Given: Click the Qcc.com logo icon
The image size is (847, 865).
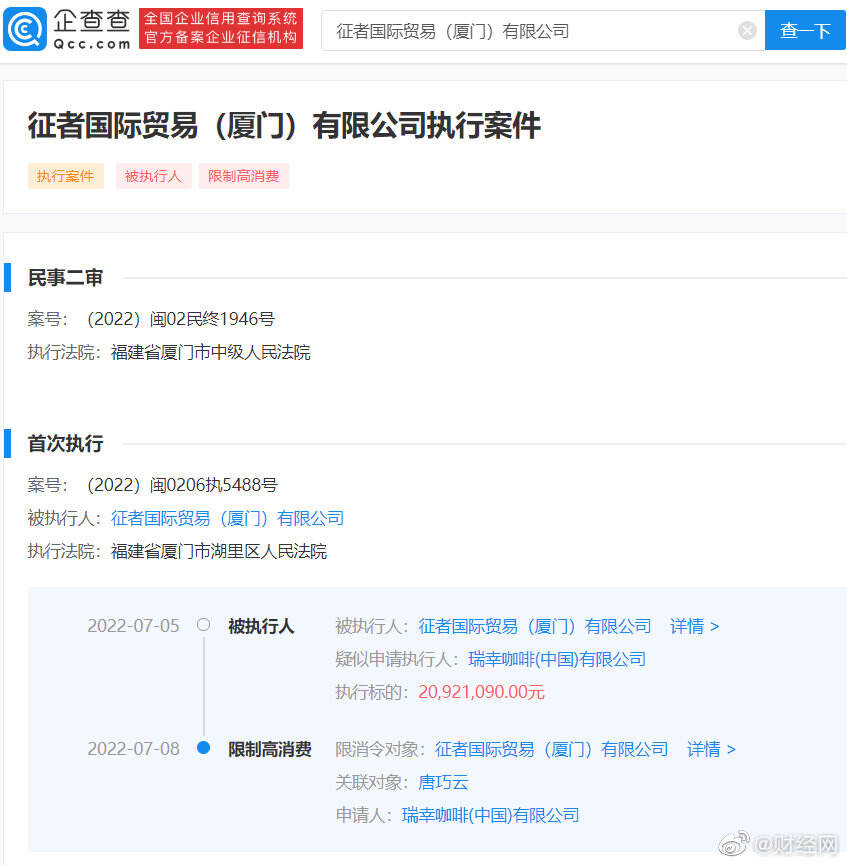Looking at the screenshot, I should pyautogui.click(x=25, y=29).
